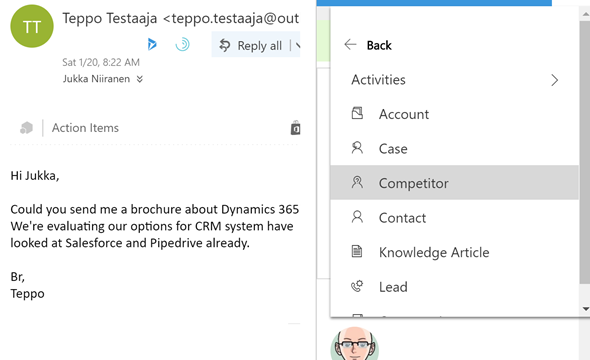Viewport: 590px width, 360px height.
Task: Select Contact from the entity list
Action: coord(455,217)
